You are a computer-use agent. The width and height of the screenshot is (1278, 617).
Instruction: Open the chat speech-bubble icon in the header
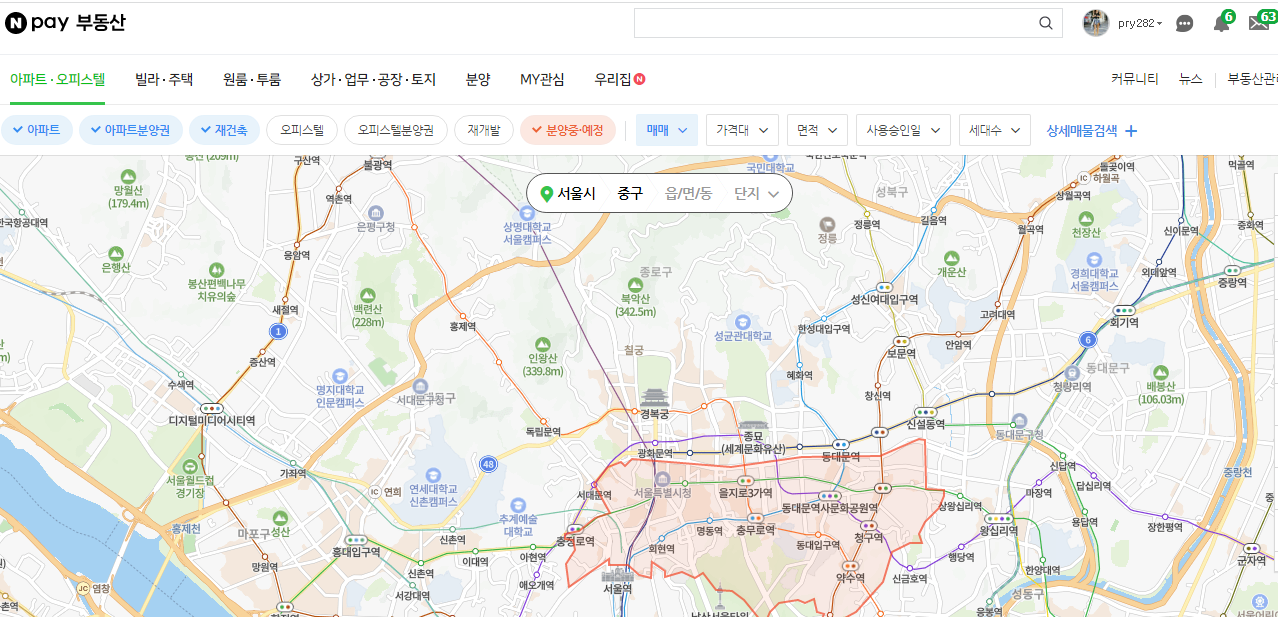pyautogui.click(x=1184, y=23)
